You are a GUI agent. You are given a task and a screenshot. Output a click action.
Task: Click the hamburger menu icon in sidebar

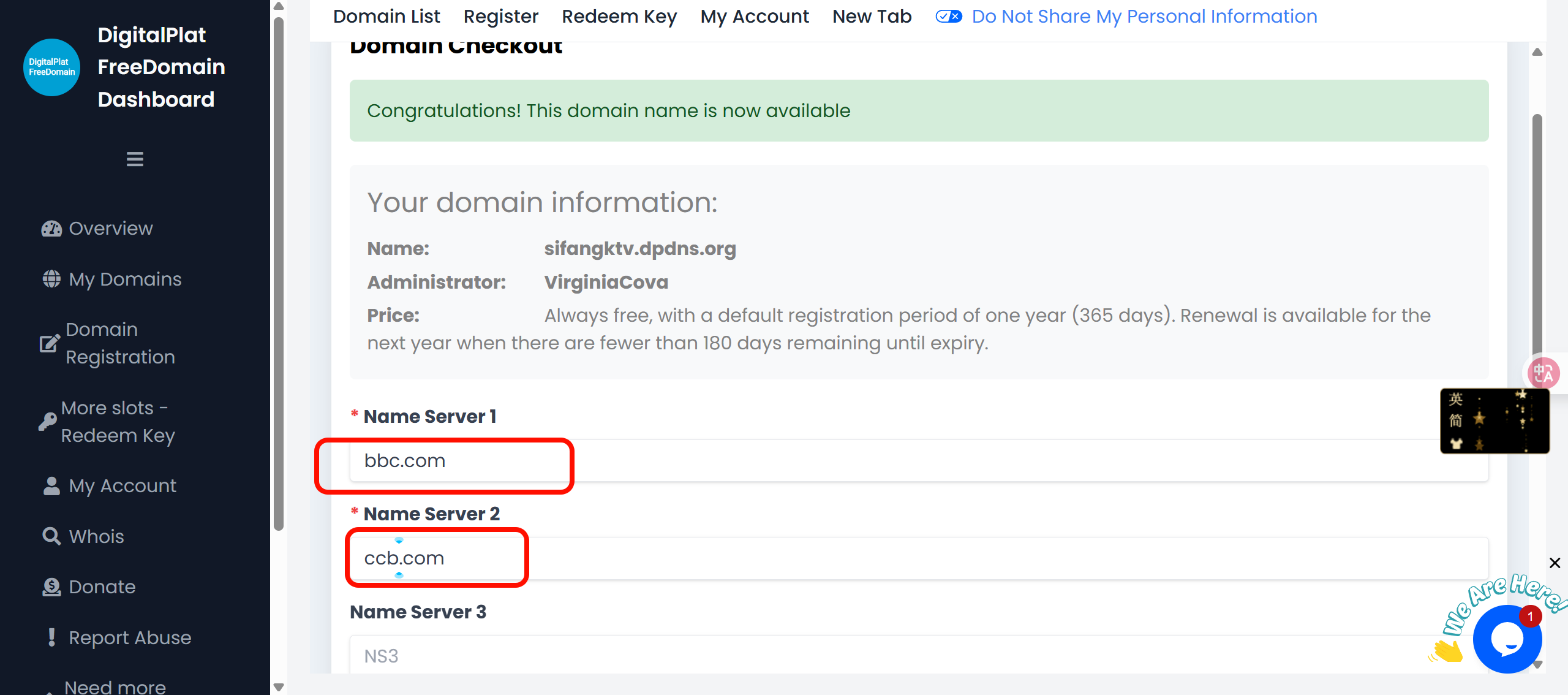[x=135, y=159]
